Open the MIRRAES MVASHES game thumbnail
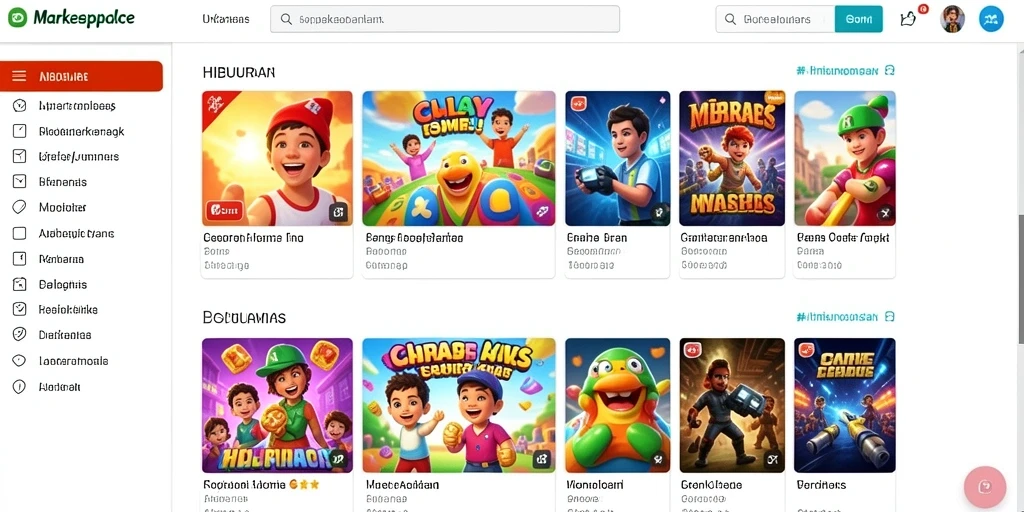The image size is (1024, 512). pyautogui.click(x=732, y=159)
